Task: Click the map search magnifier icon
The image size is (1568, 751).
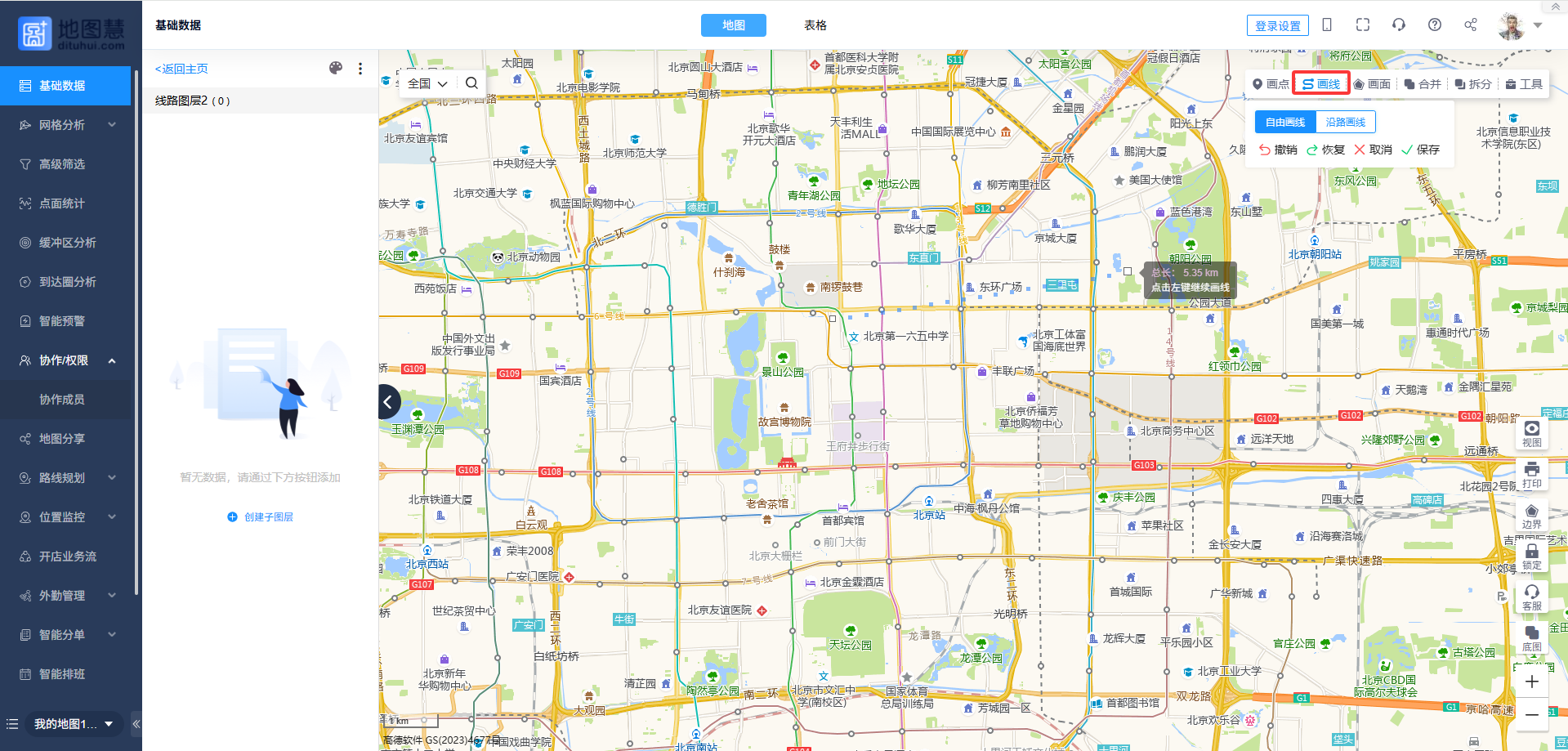Action: tap(471, 83)
